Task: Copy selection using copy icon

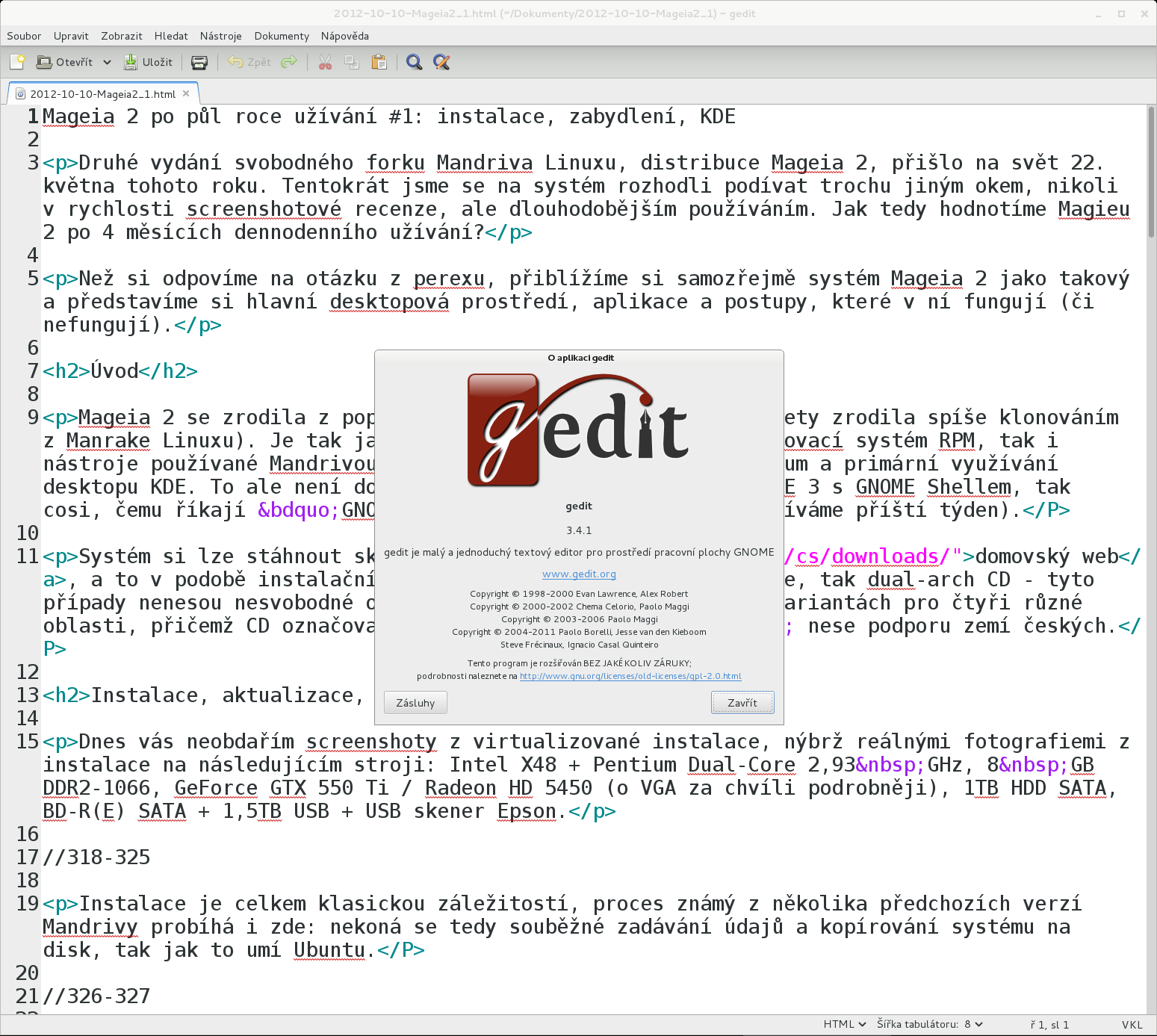Action: tap(352, 62)
